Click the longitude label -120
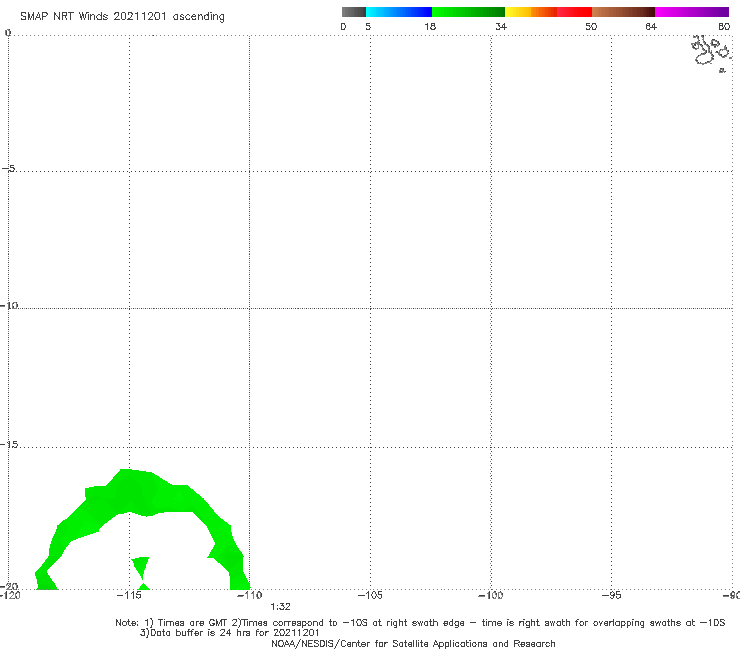This screenshot has height=650, width=740. click(x=10, y=595)
